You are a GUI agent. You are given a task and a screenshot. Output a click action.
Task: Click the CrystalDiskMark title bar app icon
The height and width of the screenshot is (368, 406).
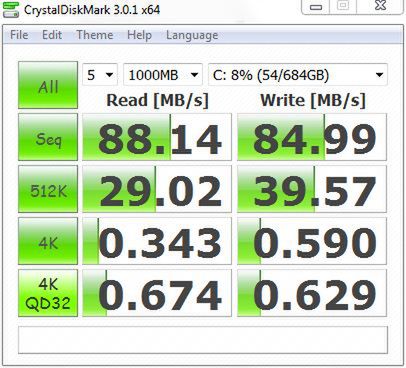[x=10, y=9]
